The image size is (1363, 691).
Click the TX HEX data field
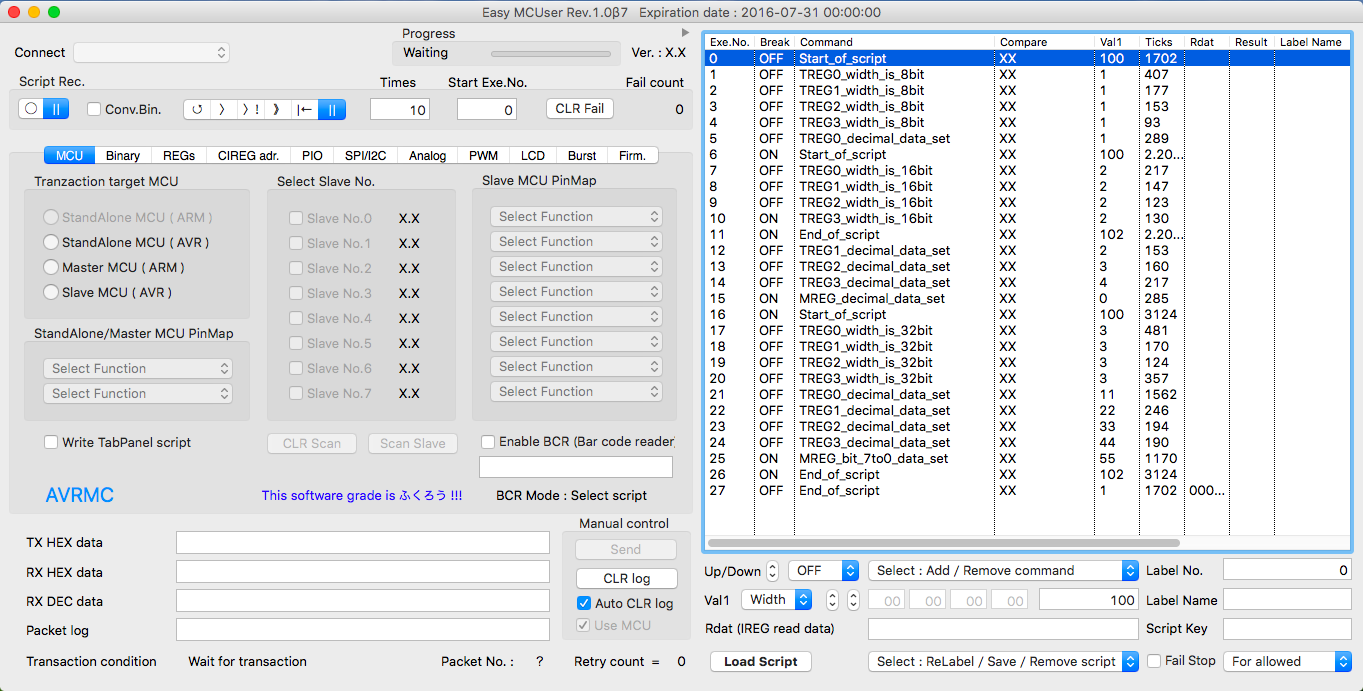click(363, 542)
